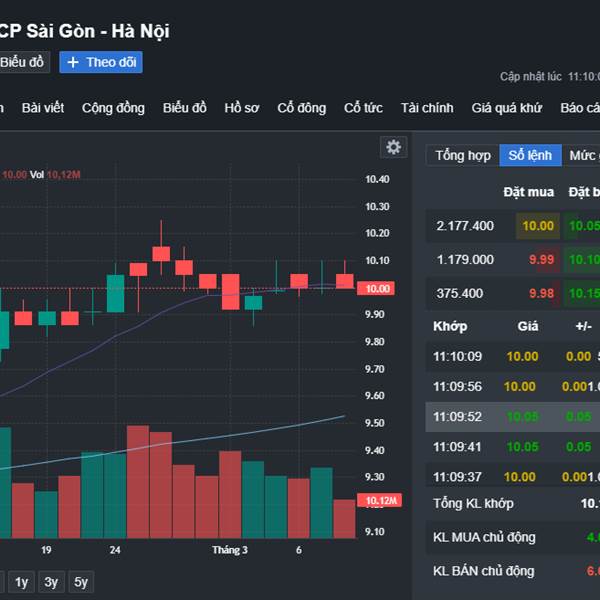The height and width of the screenshot is (600, 600).
Task: Set chart range to 1y
Action: pyautogui.click(x=22, y=581)
